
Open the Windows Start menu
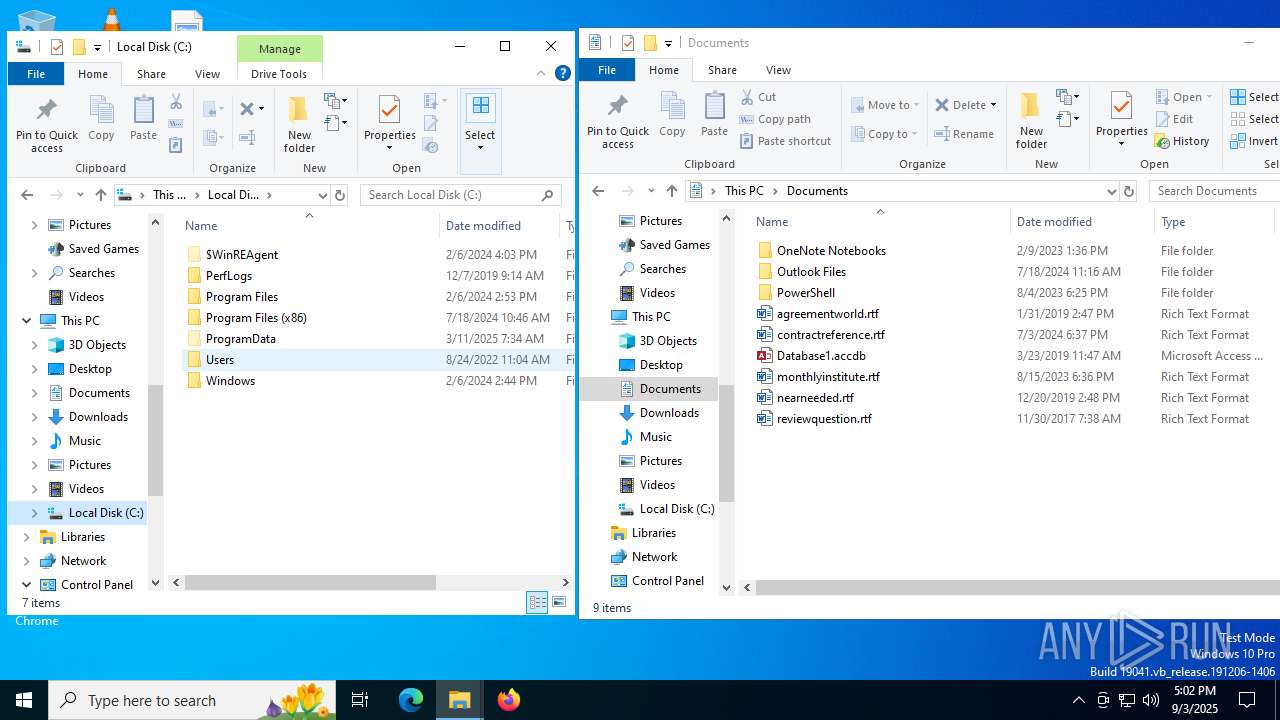tap(24, 700)
